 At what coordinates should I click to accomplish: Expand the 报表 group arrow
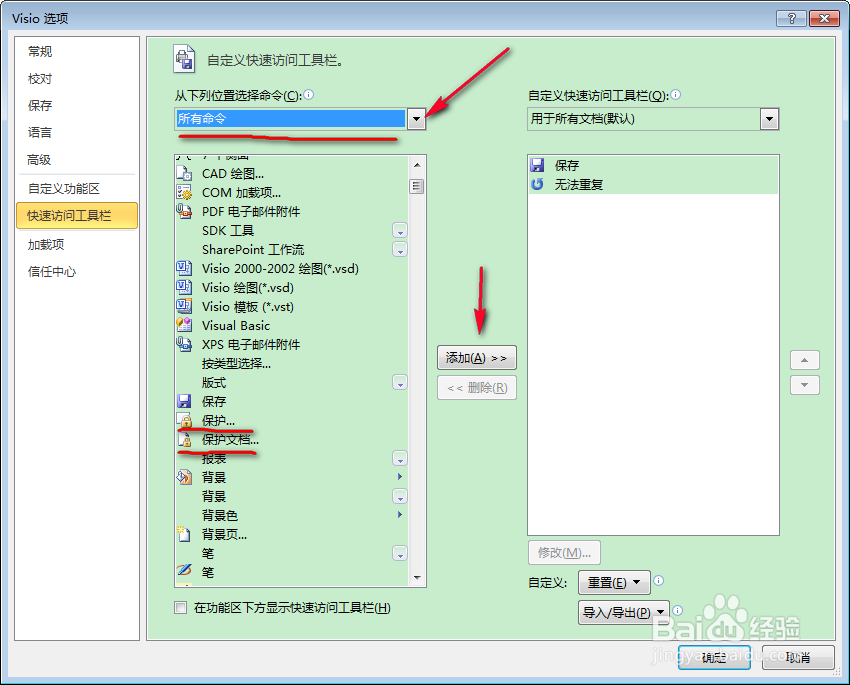tap(400, 458)
